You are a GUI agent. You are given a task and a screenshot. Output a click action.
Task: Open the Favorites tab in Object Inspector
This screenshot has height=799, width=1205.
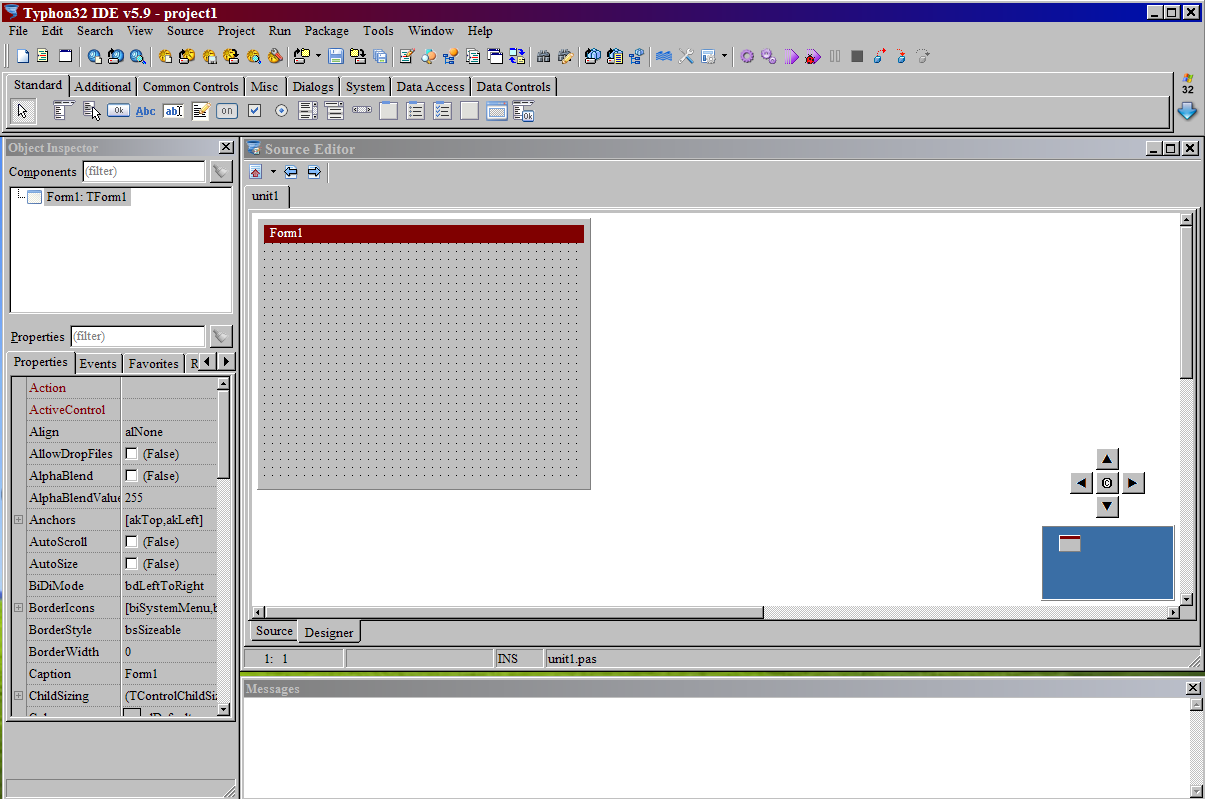[x=153, y=364]
